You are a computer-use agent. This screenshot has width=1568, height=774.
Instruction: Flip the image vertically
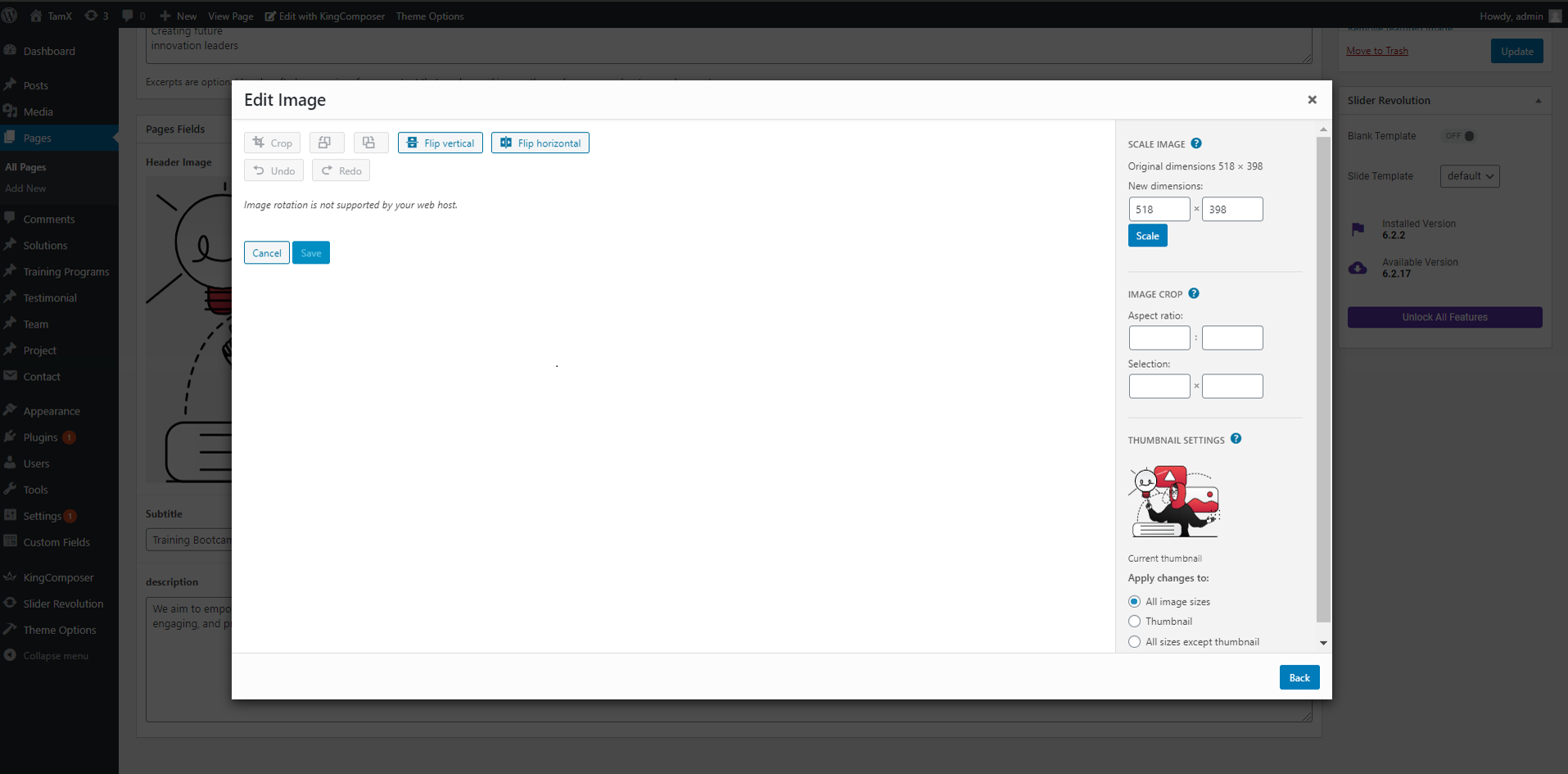[441, 143]
